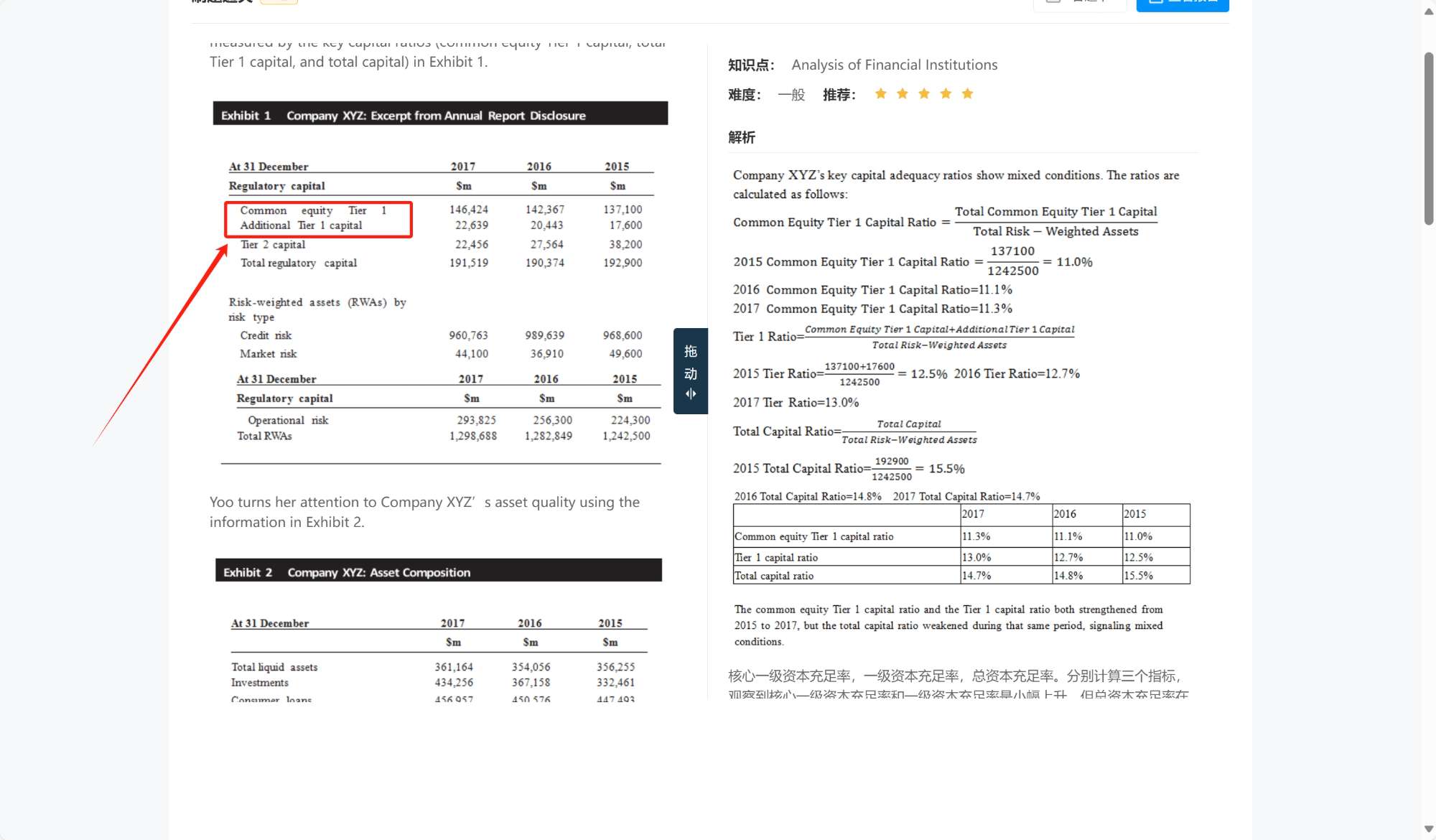This screenshot has width=1436, height=840.
Task: Click the split-pane arrows icon on drag handle
Action: pos(691,393)
